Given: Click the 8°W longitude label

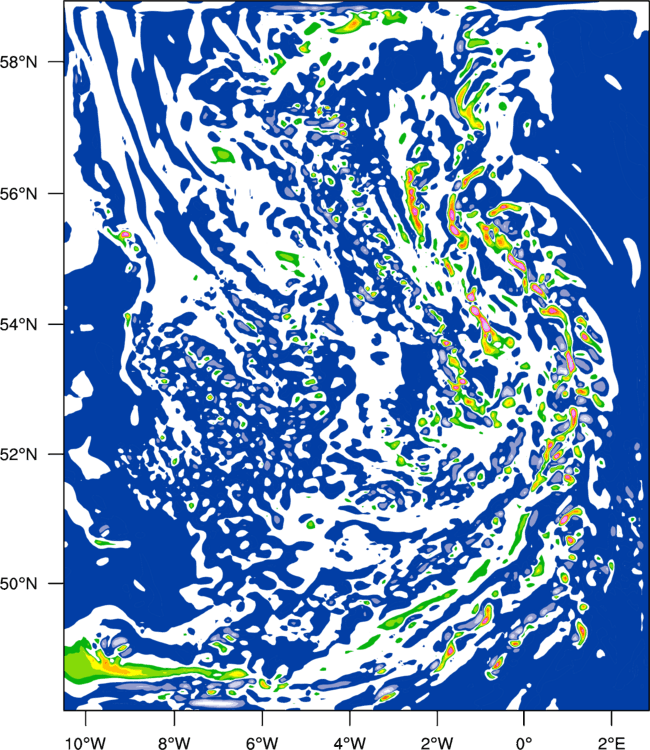Looking at the screenshot, I should [174, 743].
